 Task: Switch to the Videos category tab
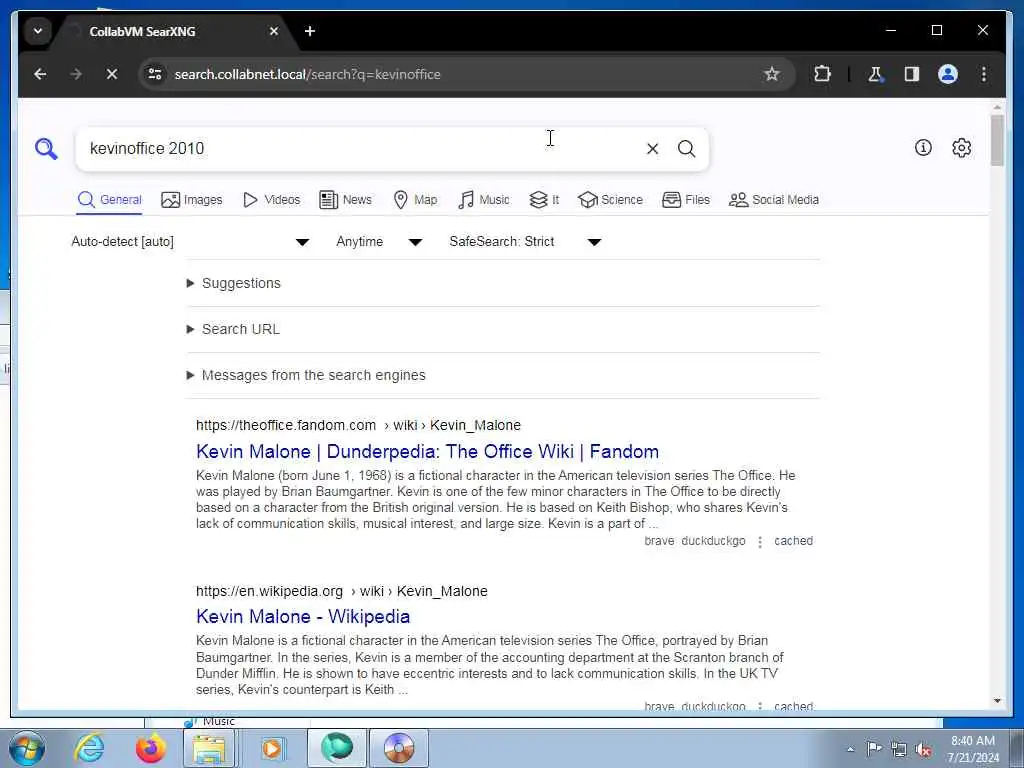[x=271, y=200]
